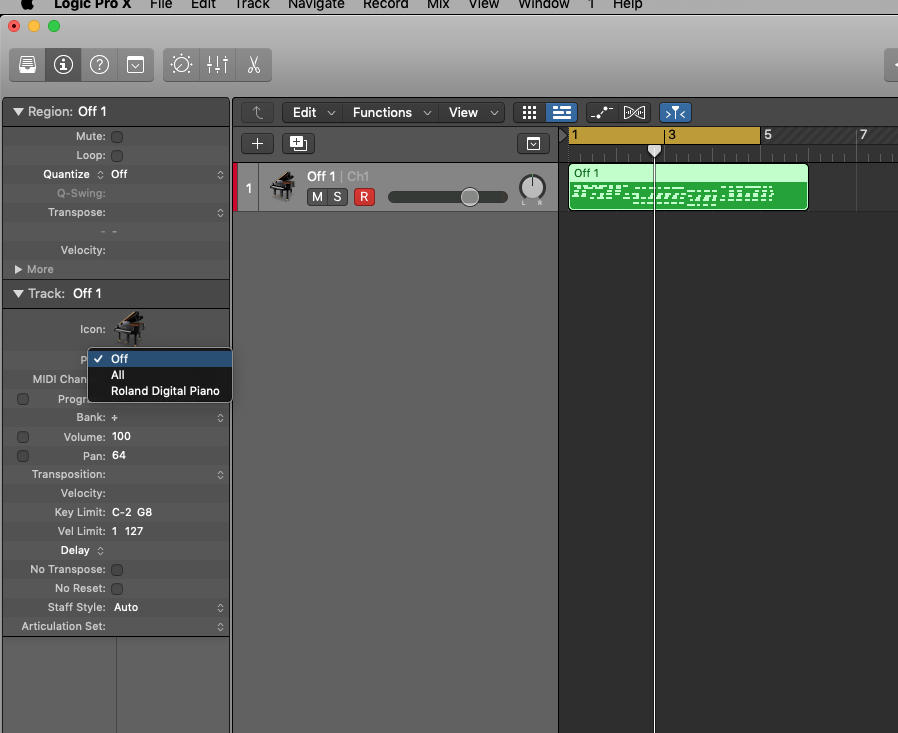Viewport: 898px width, 733px height.
Task: Open the Record menu
Action: [385, 5]
